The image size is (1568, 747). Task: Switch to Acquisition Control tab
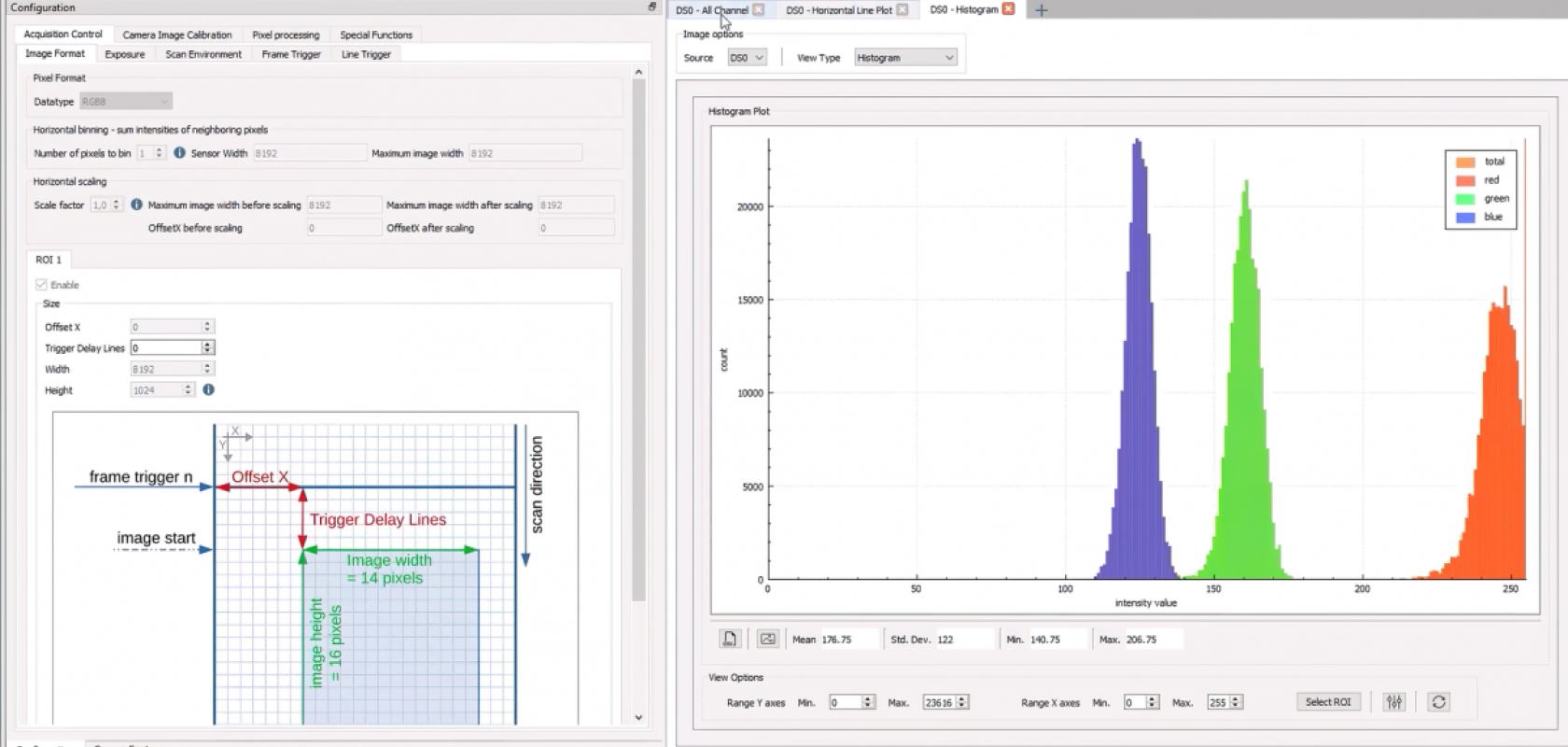click(63, 34)
